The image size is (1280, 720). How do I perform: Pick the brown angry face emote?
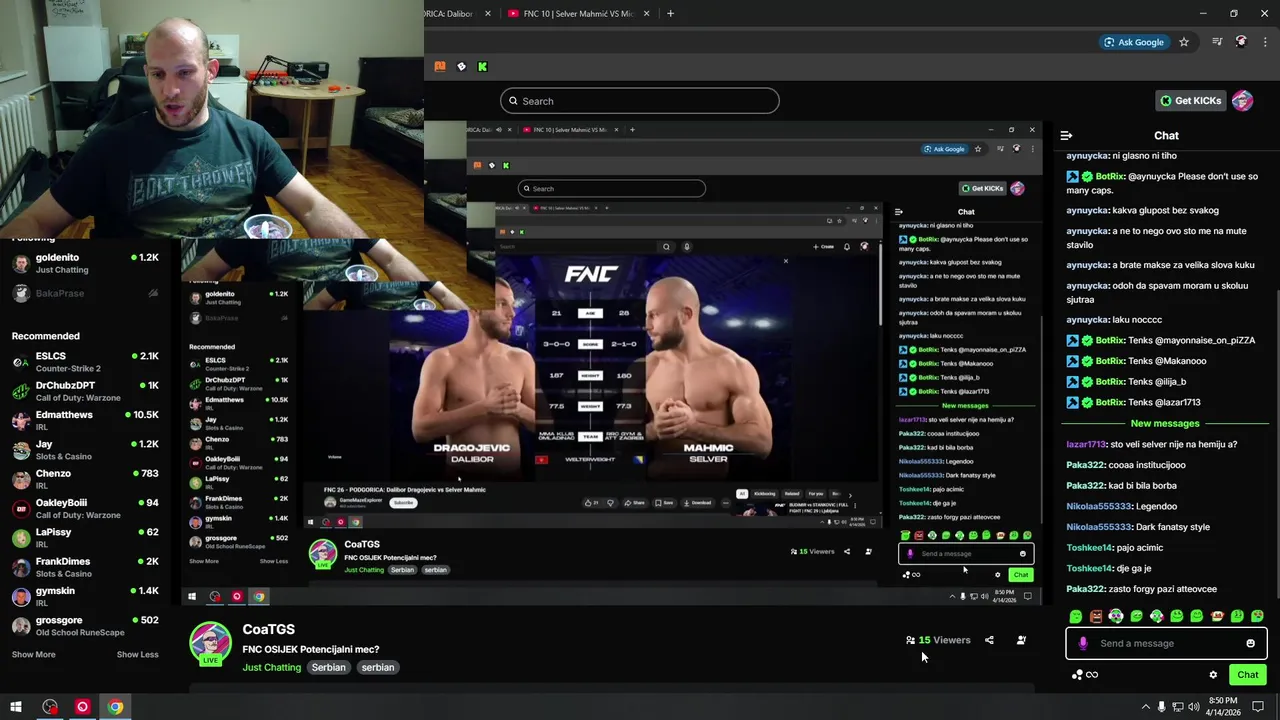(1096, 616)
